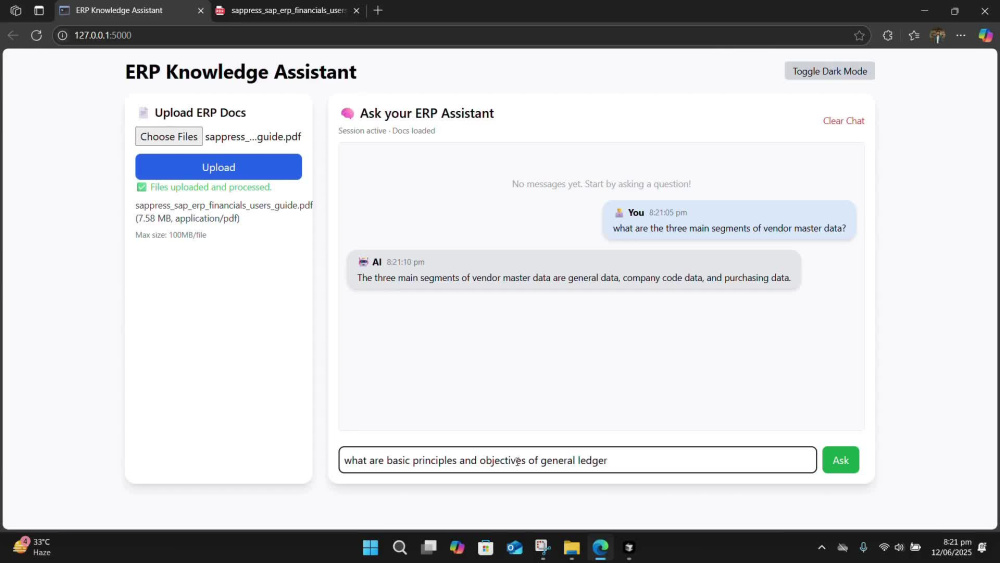Open taskbar Search

[400, 547]
